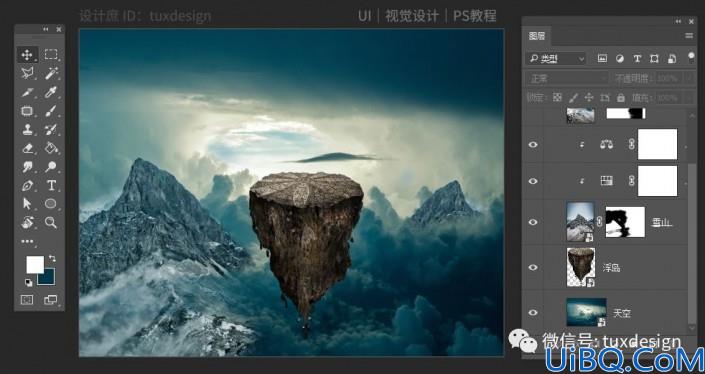Select the Move tool
Image resolution: width=705 pixels, height=374 pixels.
click(27, 54)
